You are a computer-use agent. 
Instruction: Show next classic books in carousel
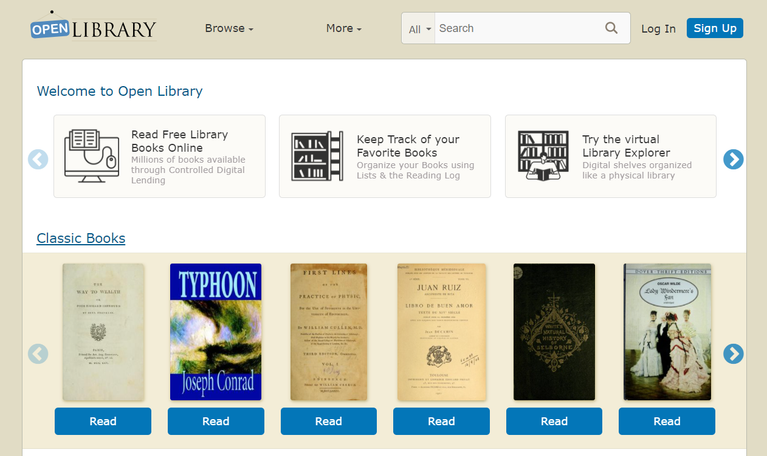pos(733,354)
